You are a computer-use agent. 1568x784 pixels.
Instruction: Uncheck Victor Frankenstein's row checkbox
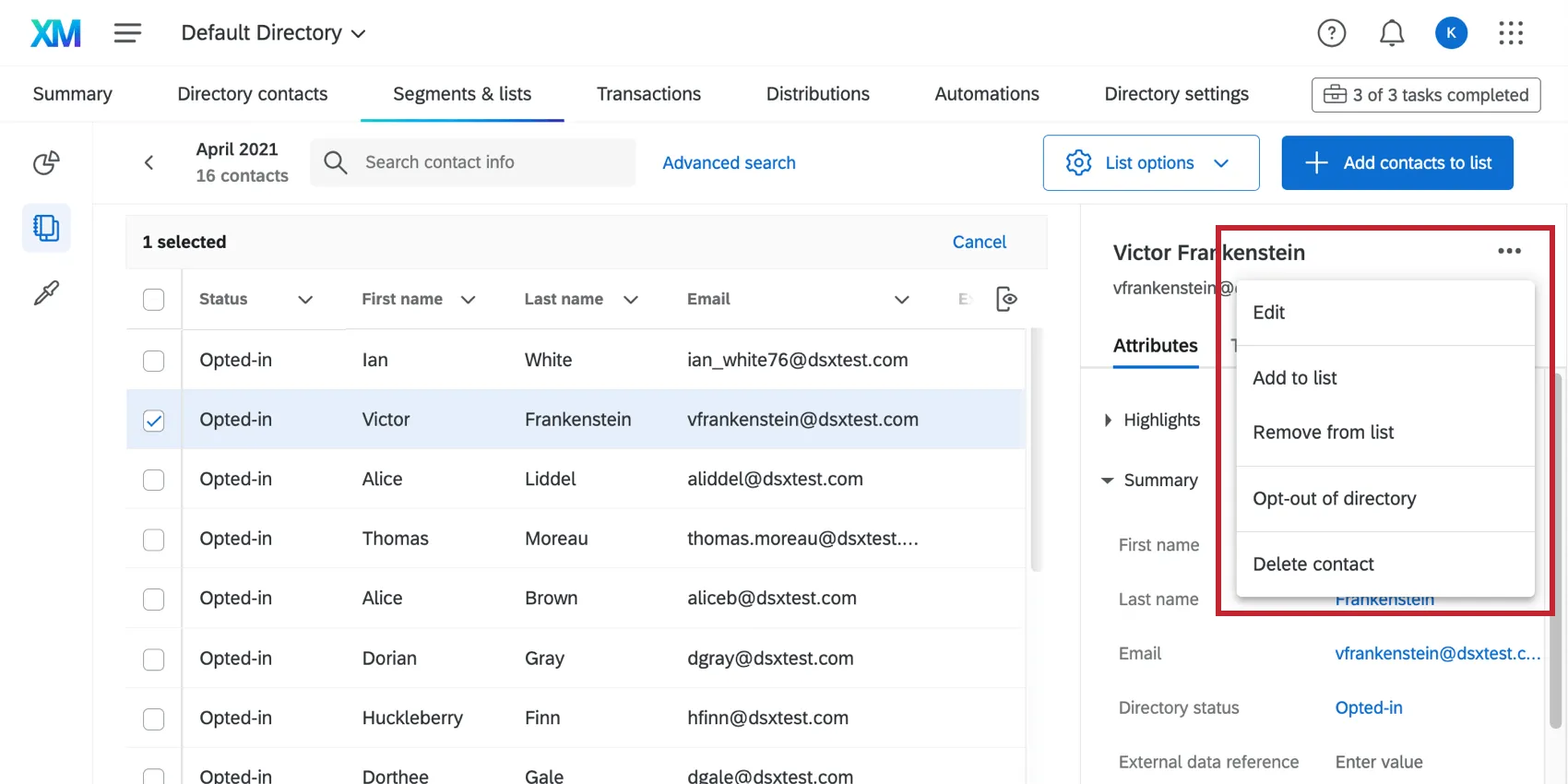click(154, 421)
